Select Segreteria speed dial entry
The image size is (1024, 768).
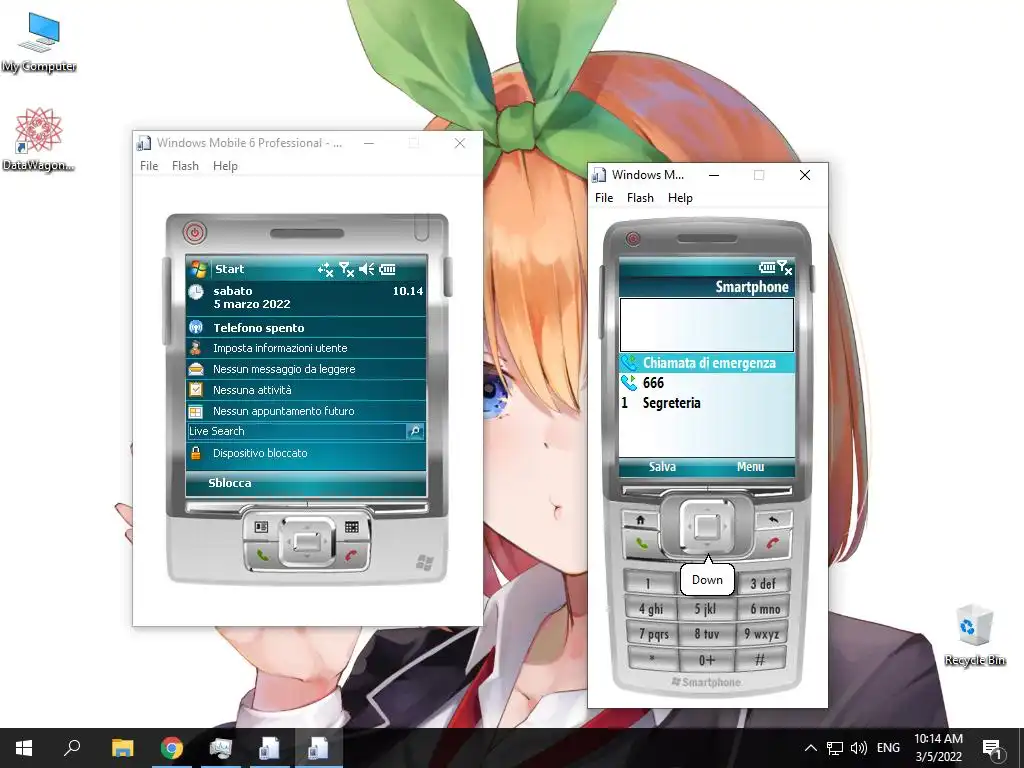[x=707, y=404]
